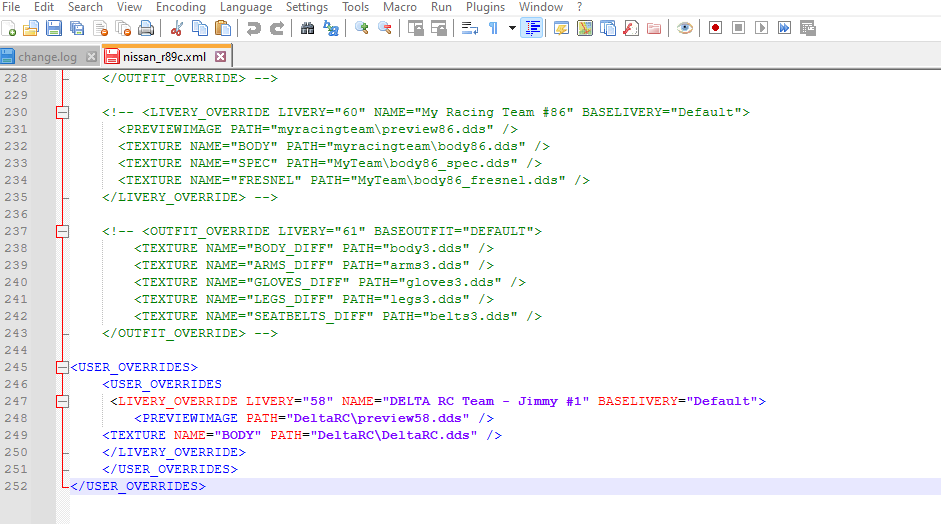Open the Edit menu

[x=44, y=7]
